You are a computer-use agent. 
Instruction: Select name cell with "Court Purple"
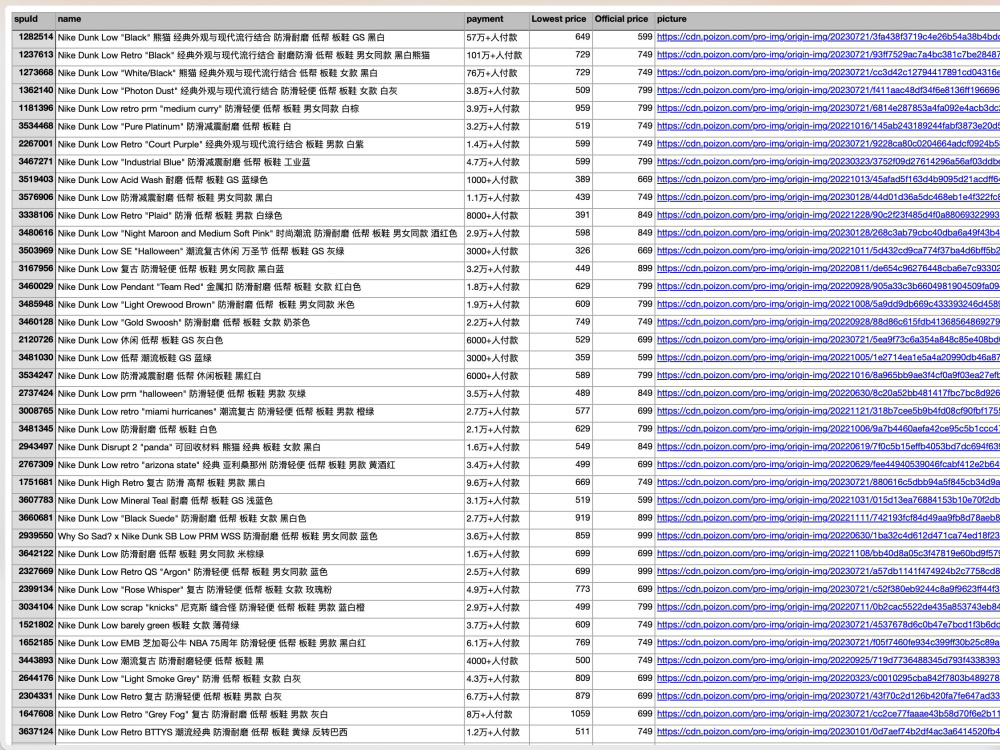tap(260, 145)
